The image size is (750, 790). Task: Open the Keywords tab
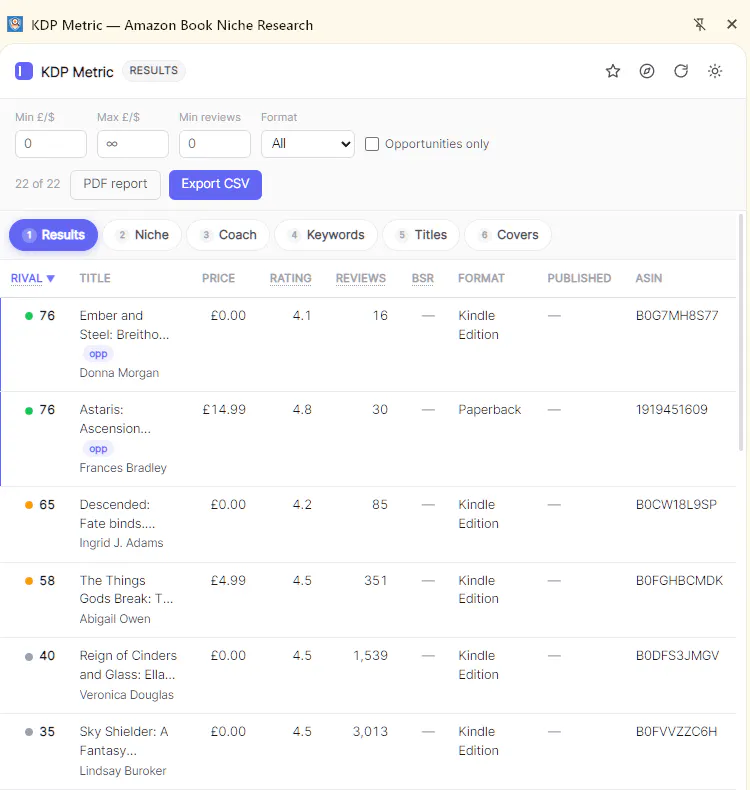[x=326, y=235]
